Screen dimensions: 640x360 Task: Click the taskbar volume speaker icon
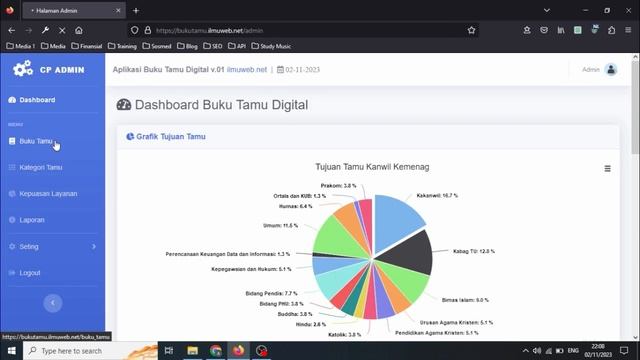537,351
